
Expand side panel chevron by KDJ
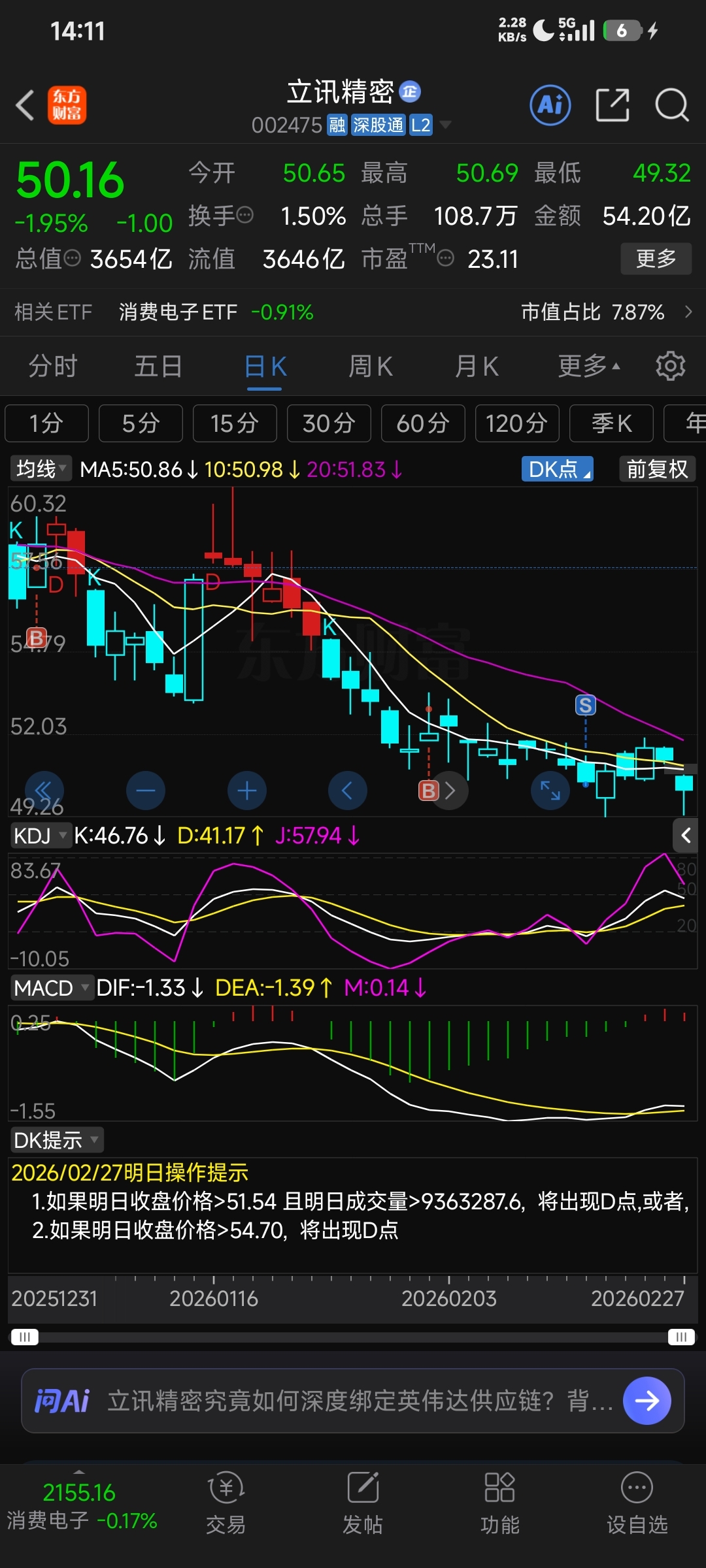tap(686, 835)
